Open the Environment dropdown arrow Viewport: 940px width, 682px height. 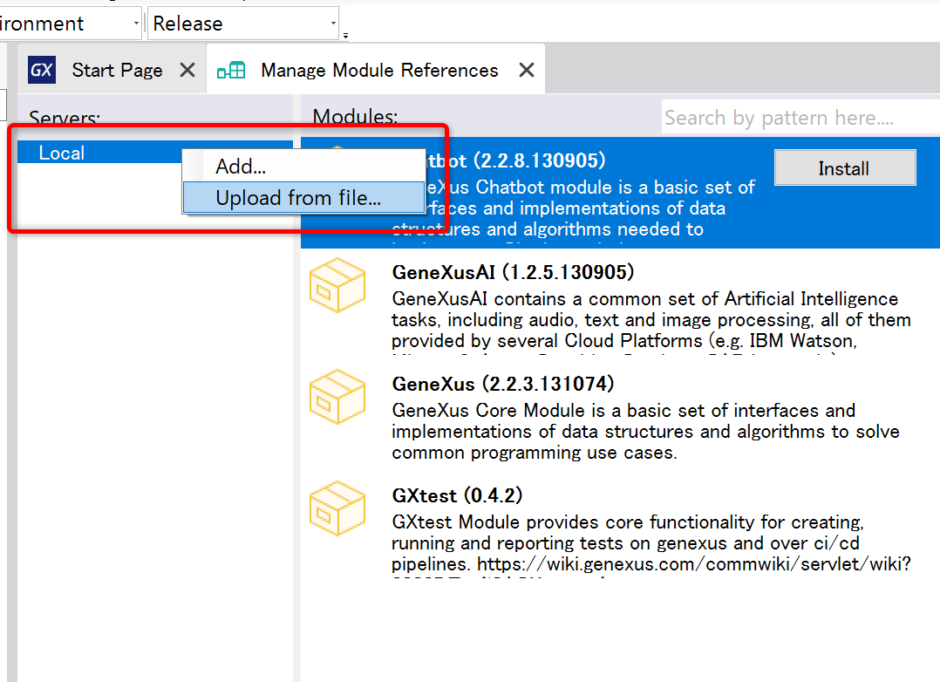click(135, 23)
